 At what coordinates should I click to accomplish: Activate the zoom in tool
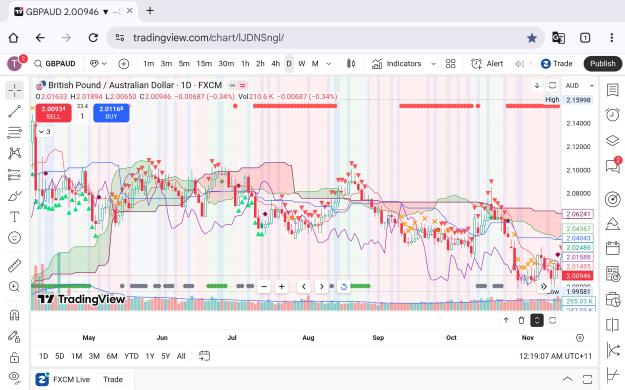[14, 286]
